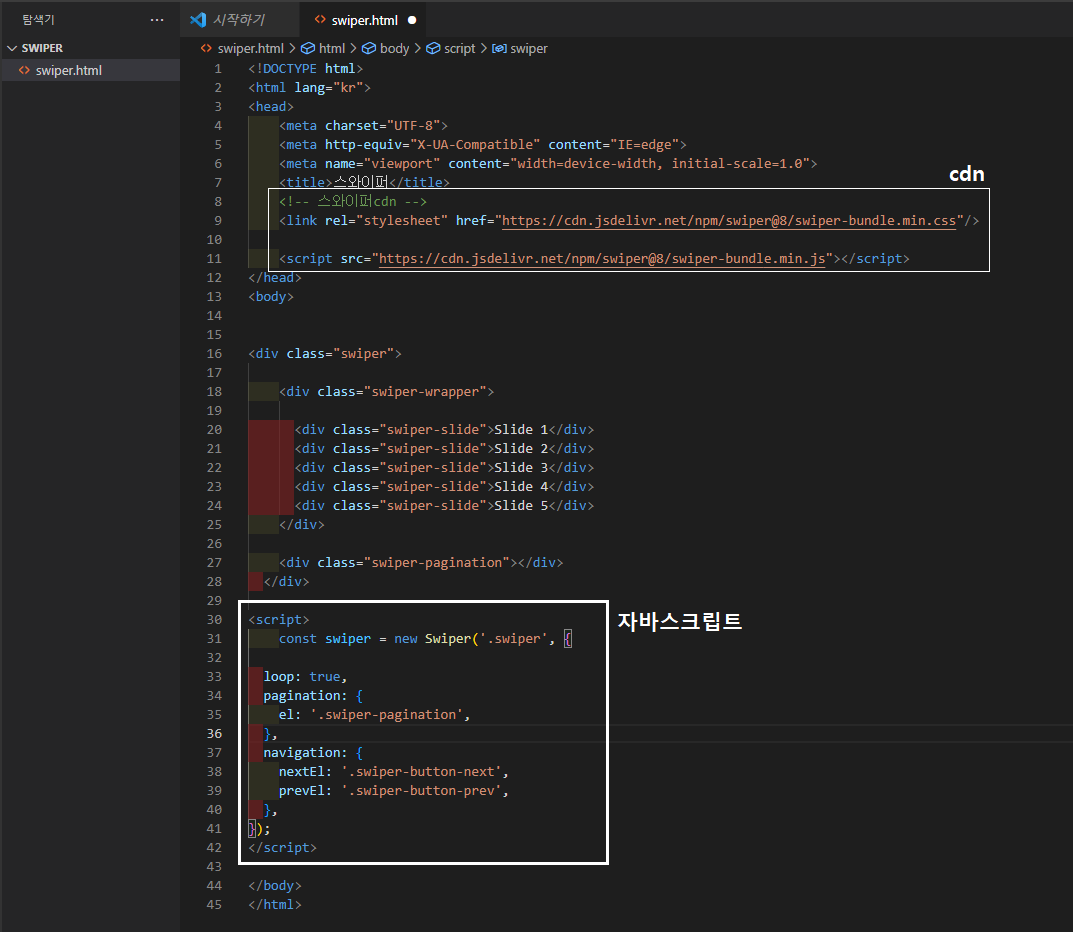The image size is (1073, 932).
Task: Click HTML file icon on swiper.html editor tab
Action: pos(320,19)
